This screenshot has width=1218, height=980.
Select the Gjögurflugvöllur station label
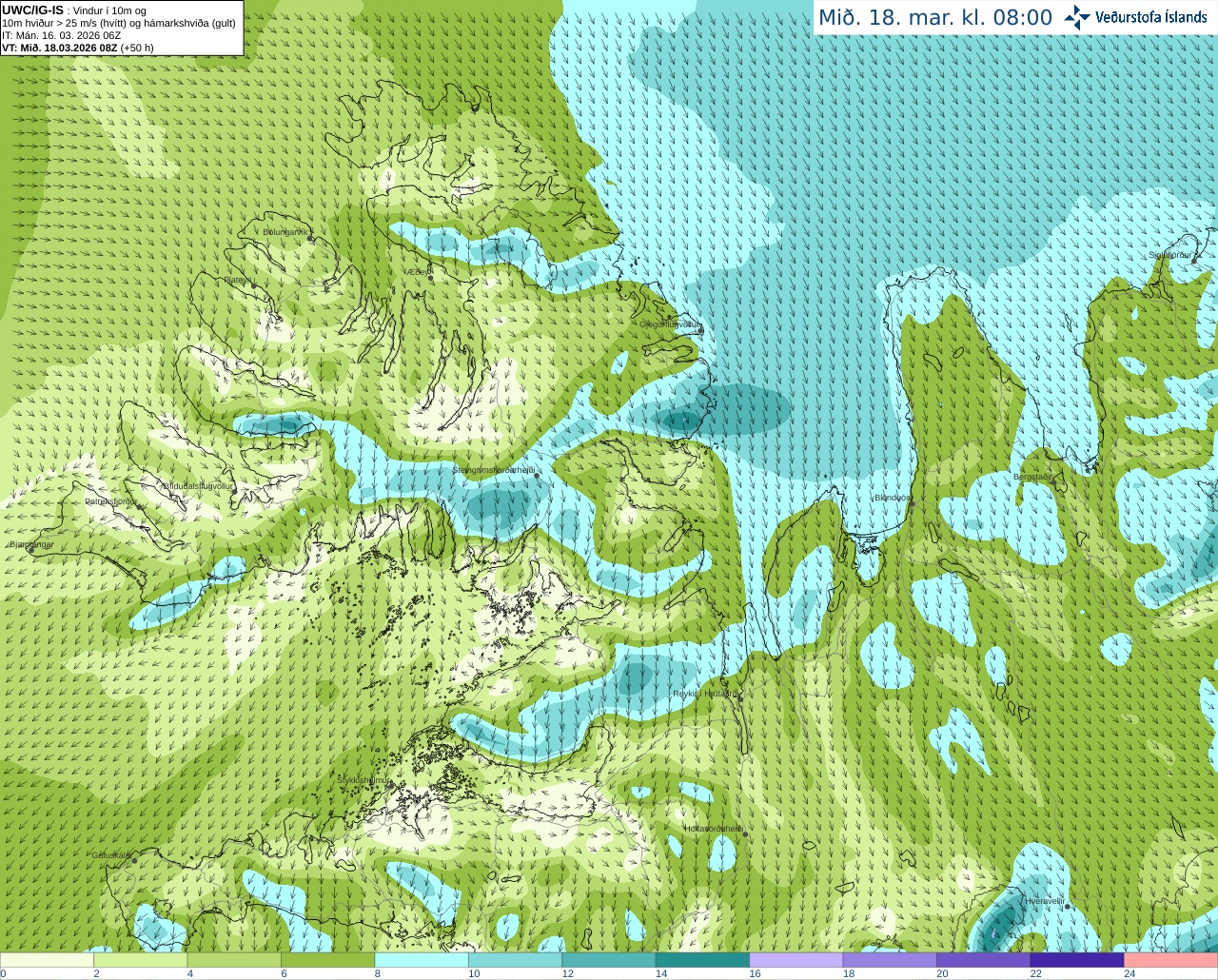[670, 324]
